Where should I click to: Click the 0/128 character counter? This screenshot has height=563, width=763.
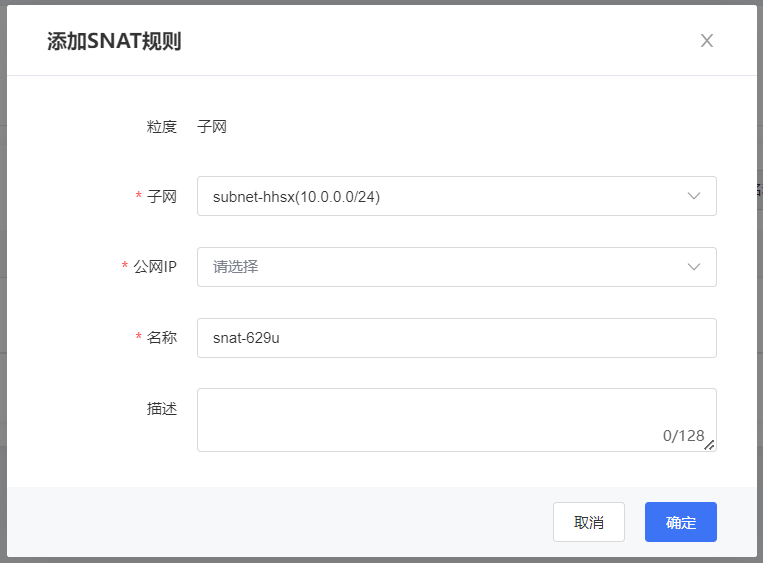(x=683, y=436)
